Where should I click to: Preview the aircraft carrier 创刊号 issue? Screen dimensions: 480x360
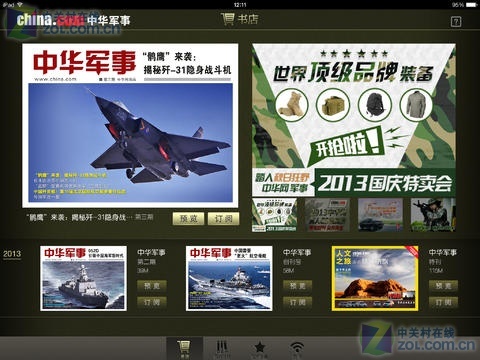click(298, 286)
